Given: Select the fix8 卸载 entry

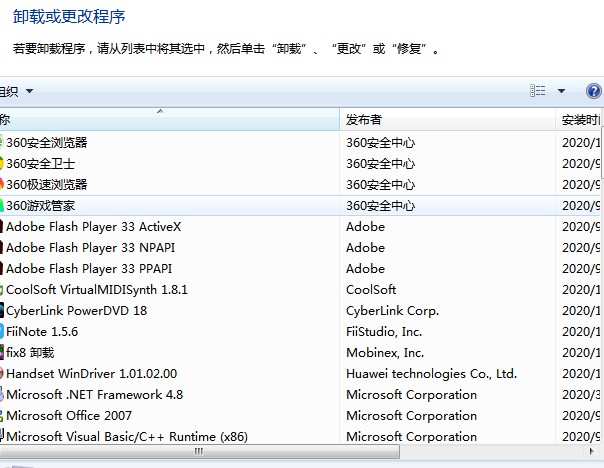Looking at the screenshot, I should coord(30,352).
